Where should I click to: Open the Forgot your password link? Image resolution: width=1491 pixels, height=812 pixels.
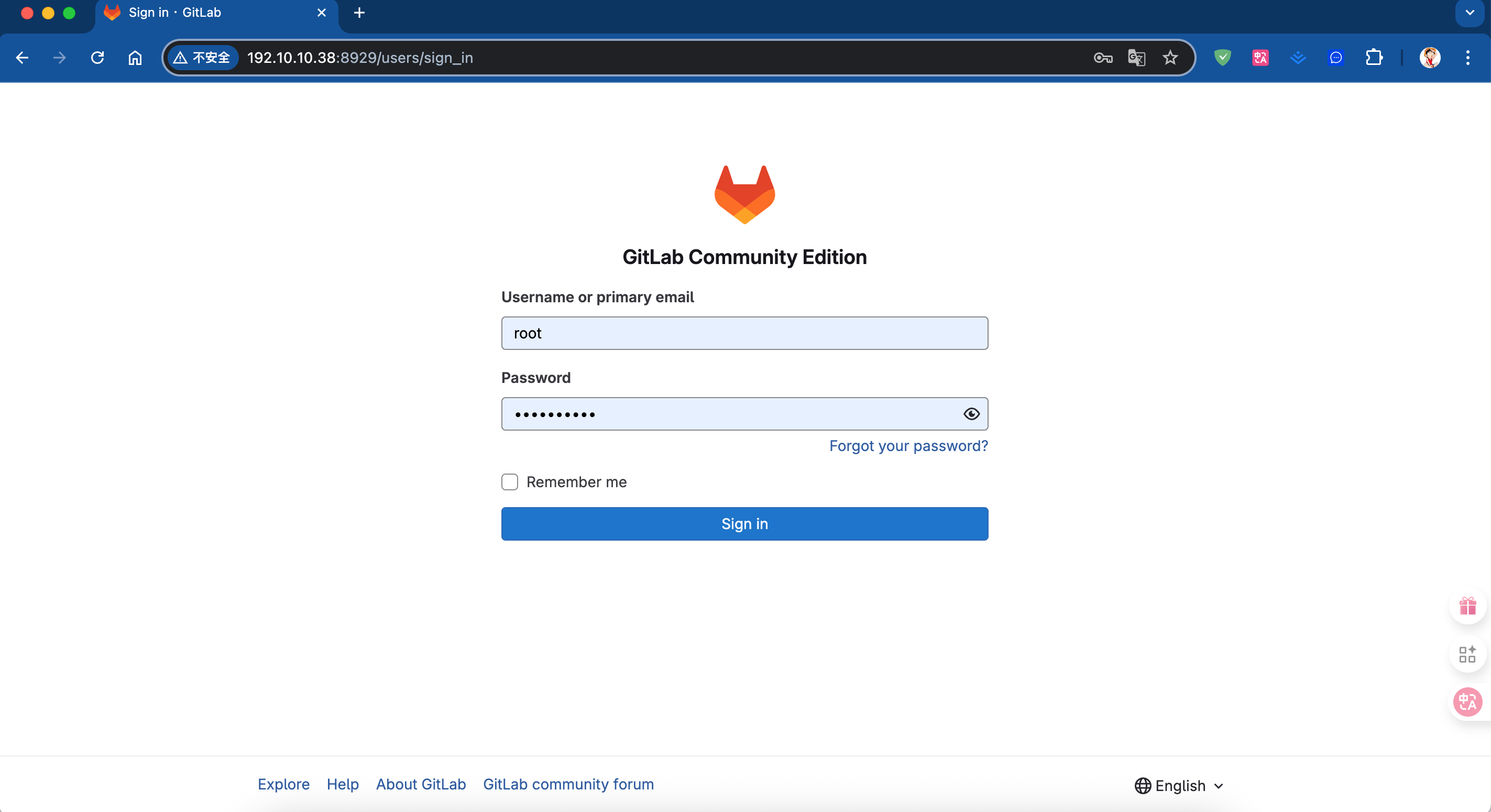click(x=908, y=446)
